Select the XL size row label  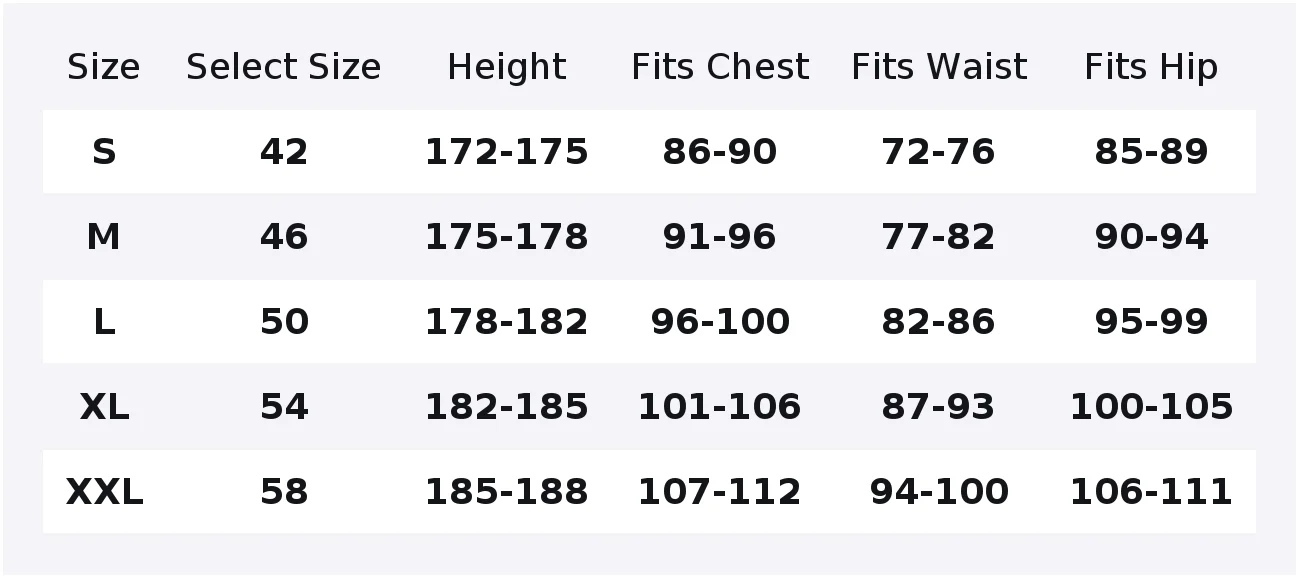(104, 407)
